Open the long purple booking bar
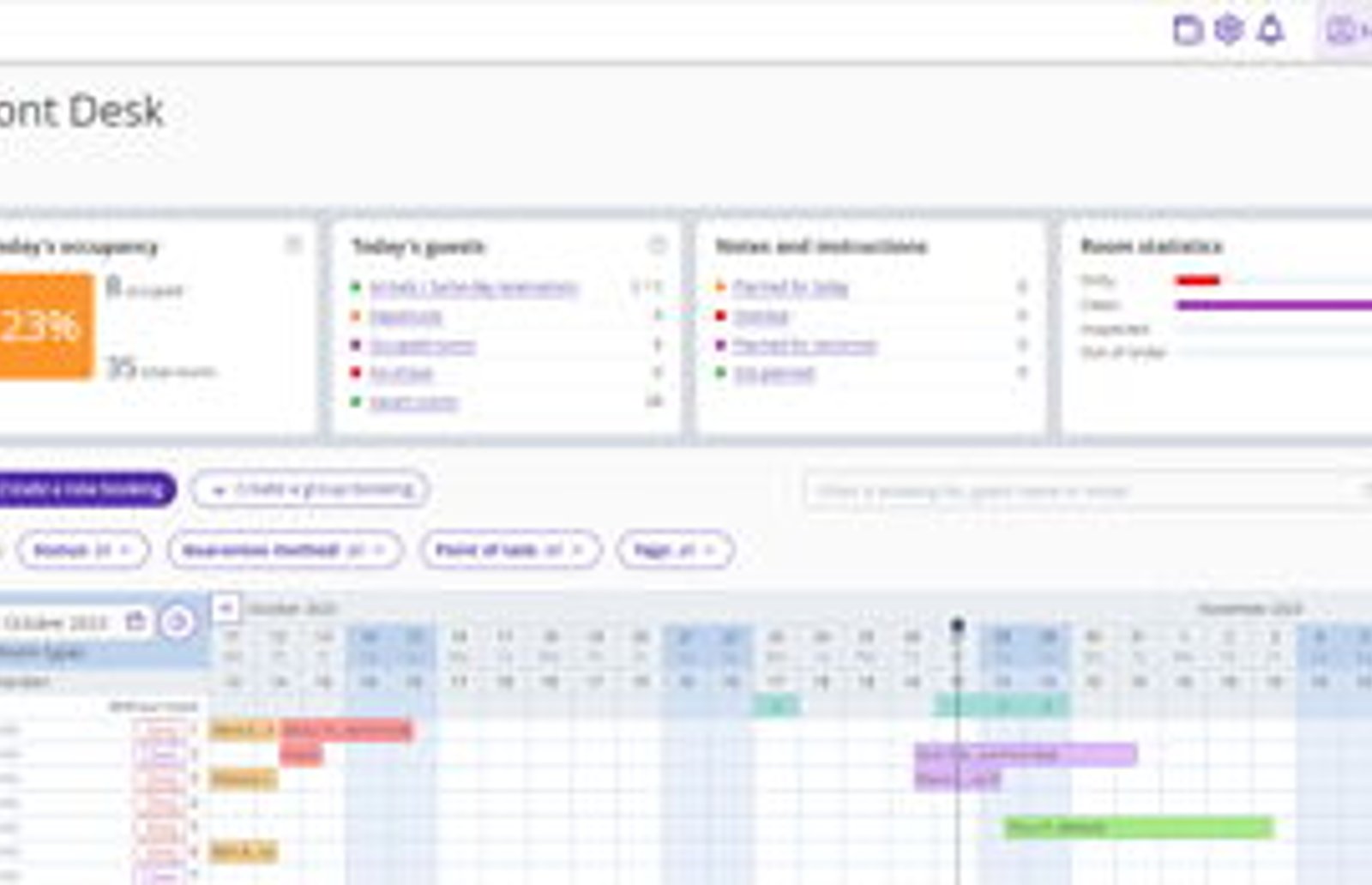 click(1026, 755)
